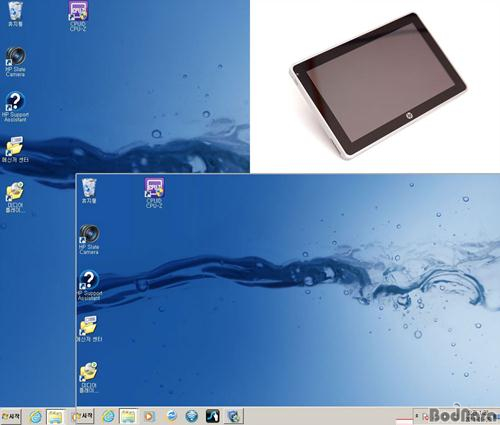The image size is (500, 425).
Task: Open Windows Media Player from the taskbar
Action: point(149,416)
